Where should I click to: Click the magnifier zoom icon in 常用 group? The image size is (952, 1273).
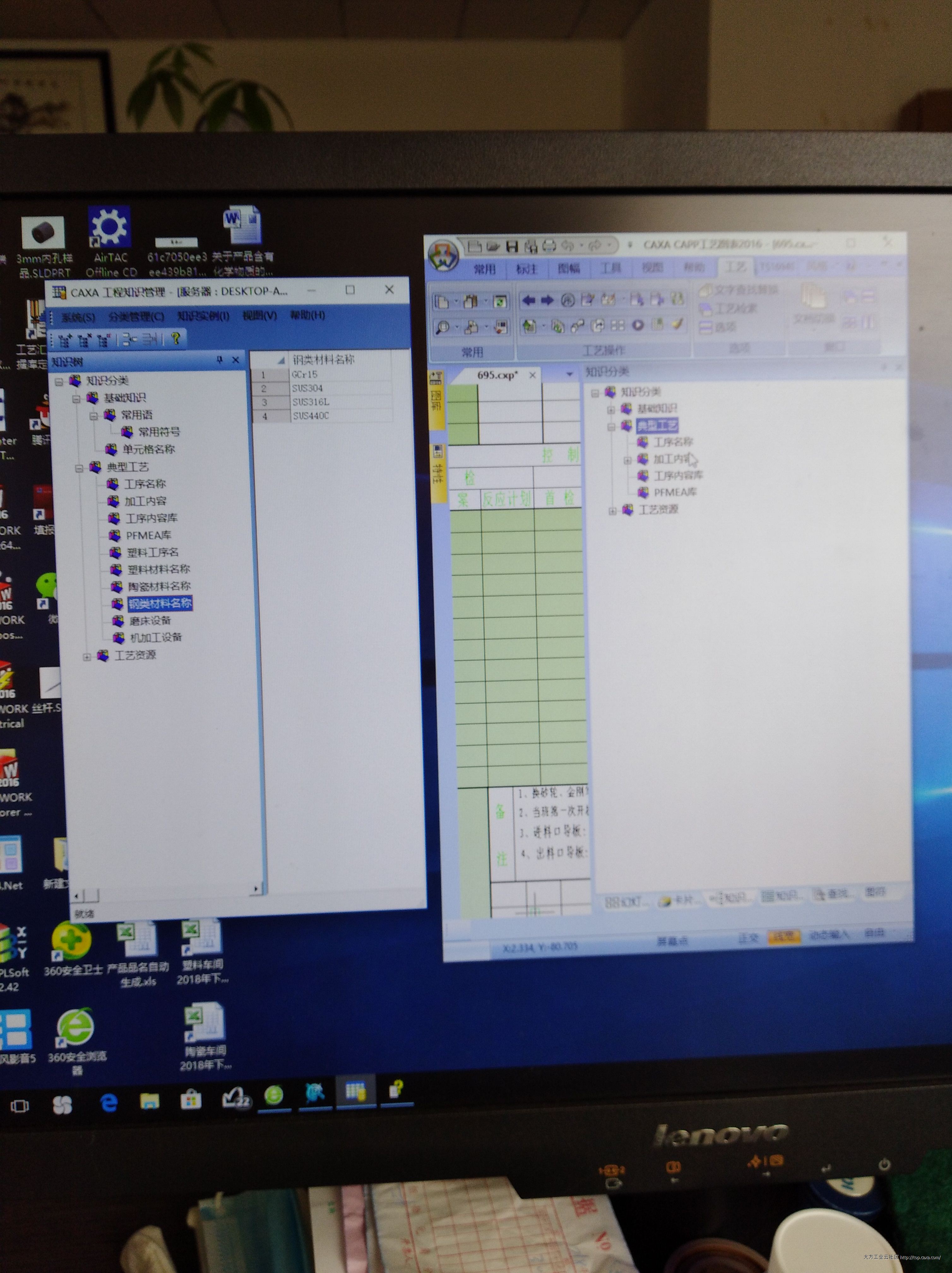pyautogui.click(x=443, y=327)
